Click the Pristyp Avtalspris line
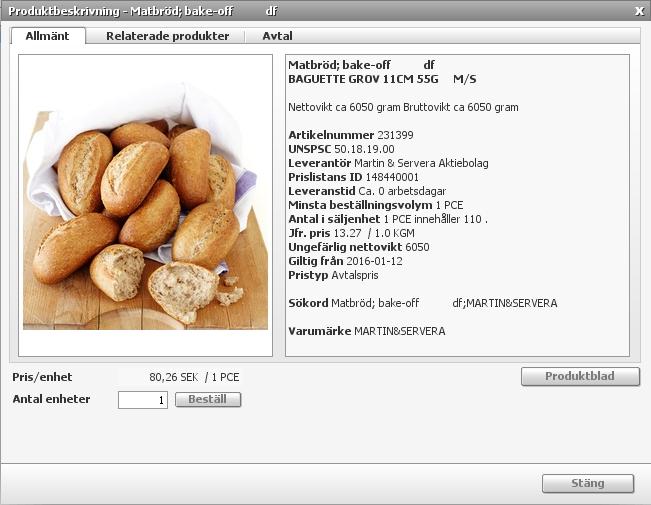Screen dimensions: 651x505 (x=333, y=275)
